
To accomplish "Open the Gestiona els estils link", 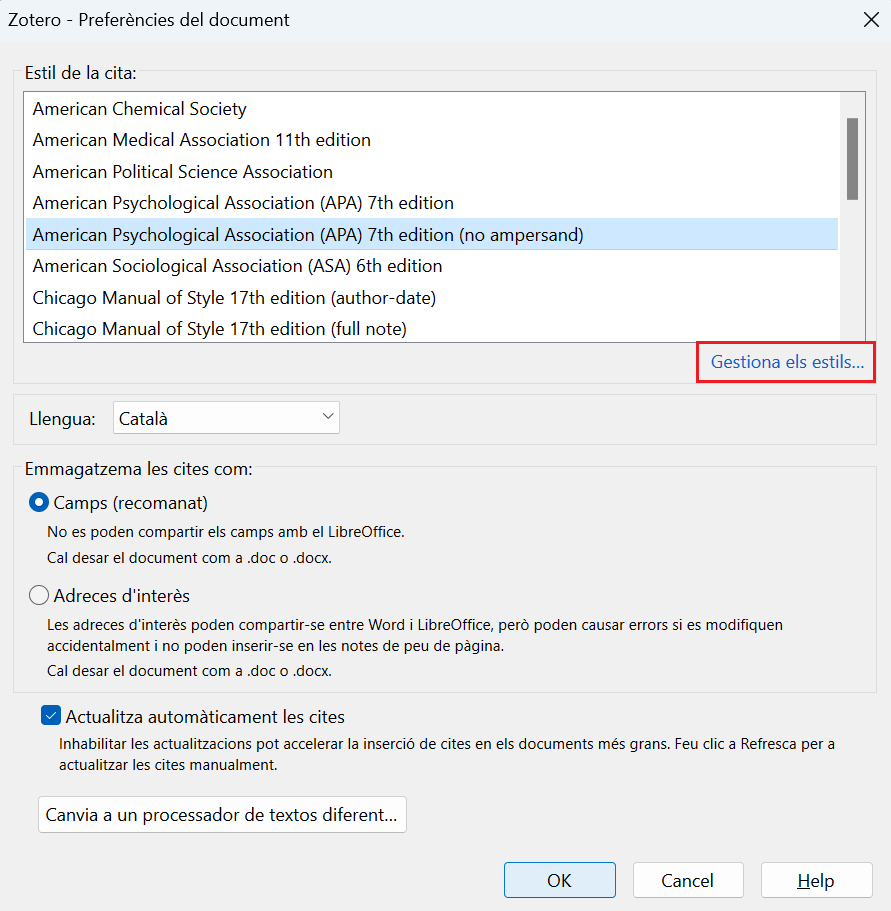I will coord(787,362).
